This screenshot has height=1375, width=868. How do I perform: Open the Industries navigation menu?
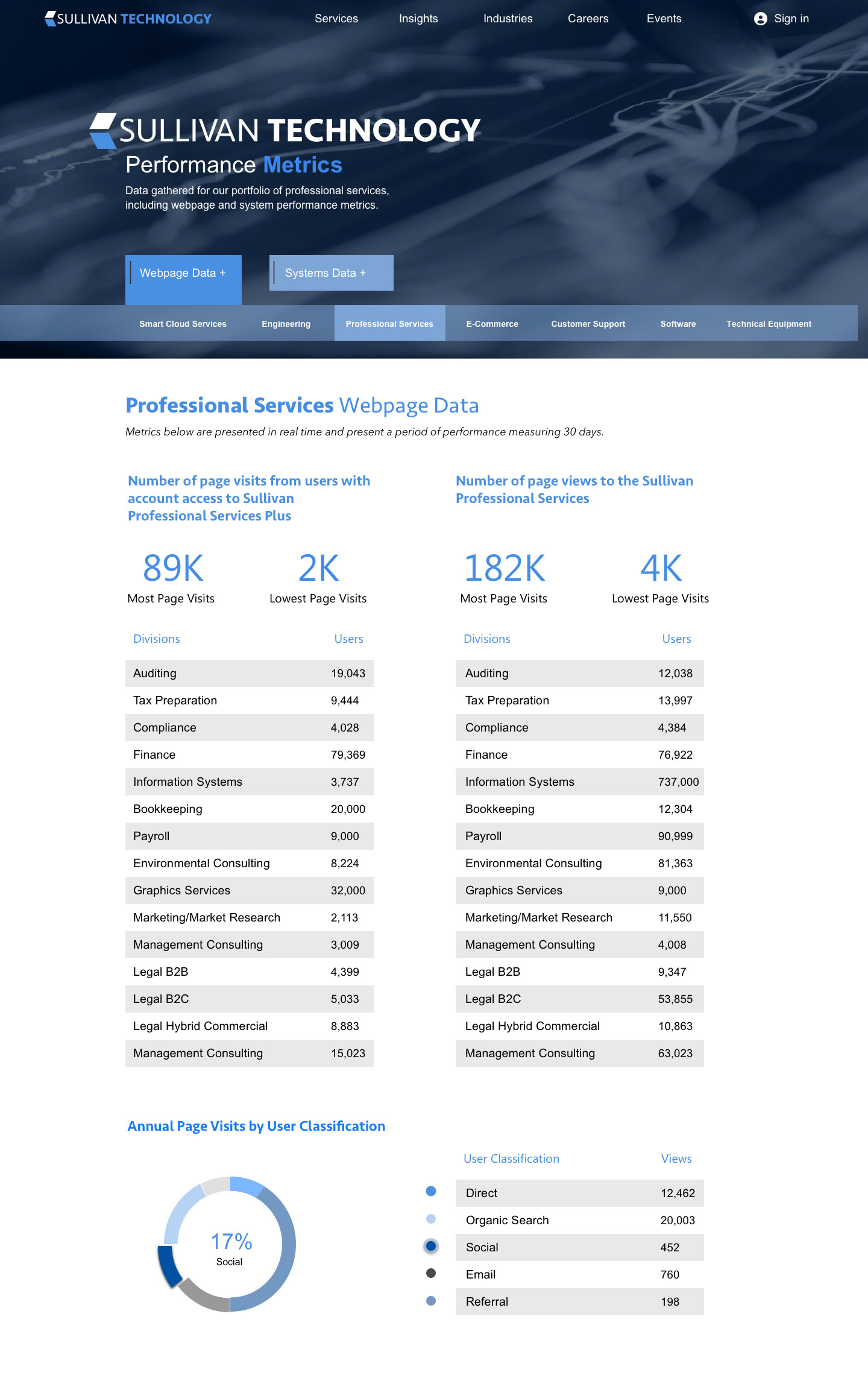(x=508, y=19)
